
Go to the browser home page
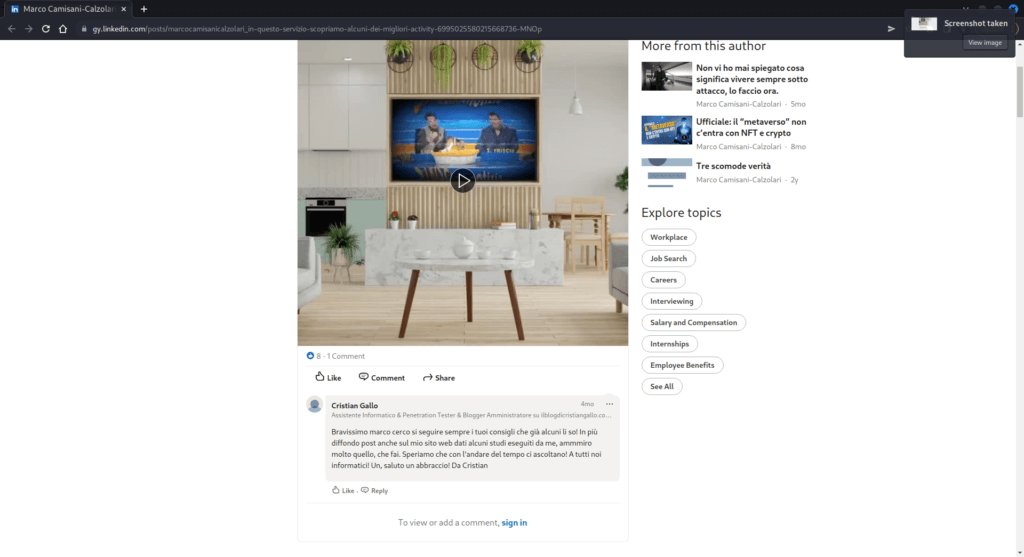pos(63,29)
